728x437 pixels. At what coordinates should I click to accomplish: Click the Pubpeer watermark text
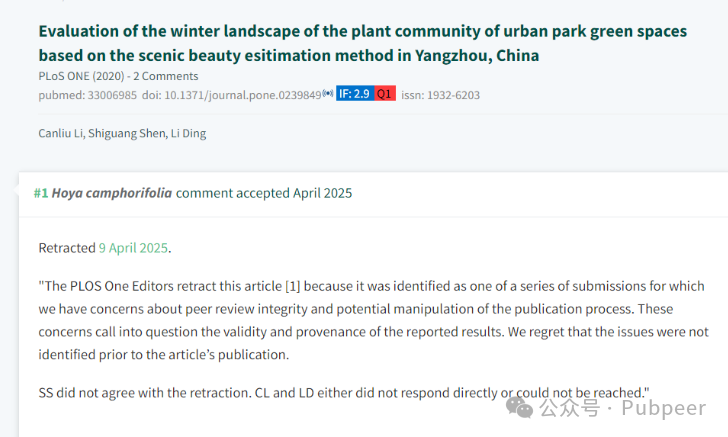coord(663,408)
